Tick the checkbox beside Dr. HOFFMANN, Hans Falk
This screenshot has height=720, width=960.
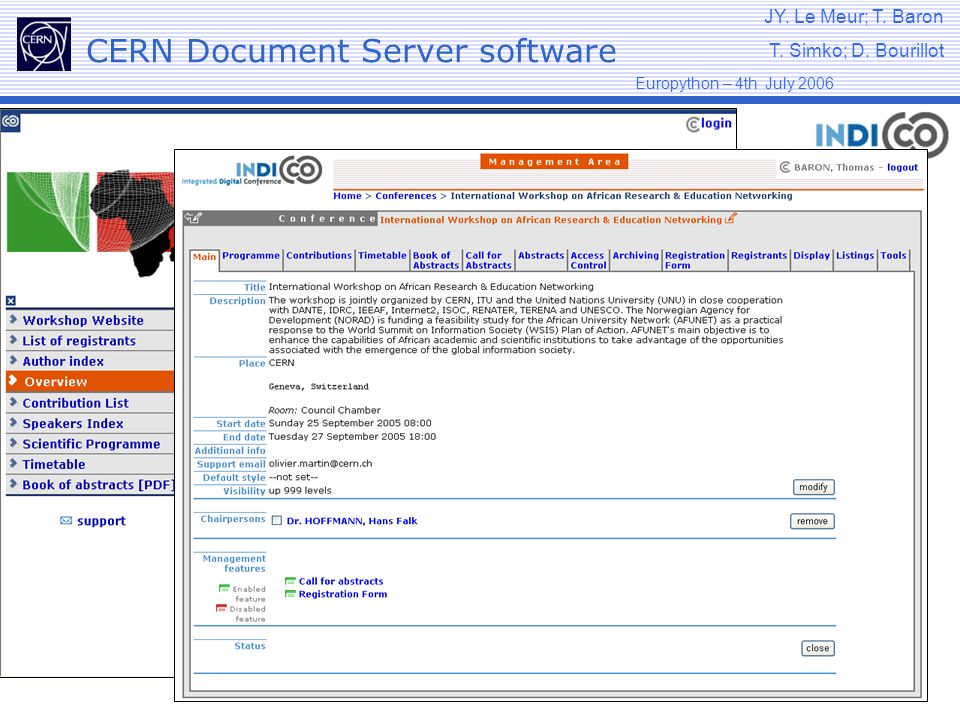click(277, 520)
